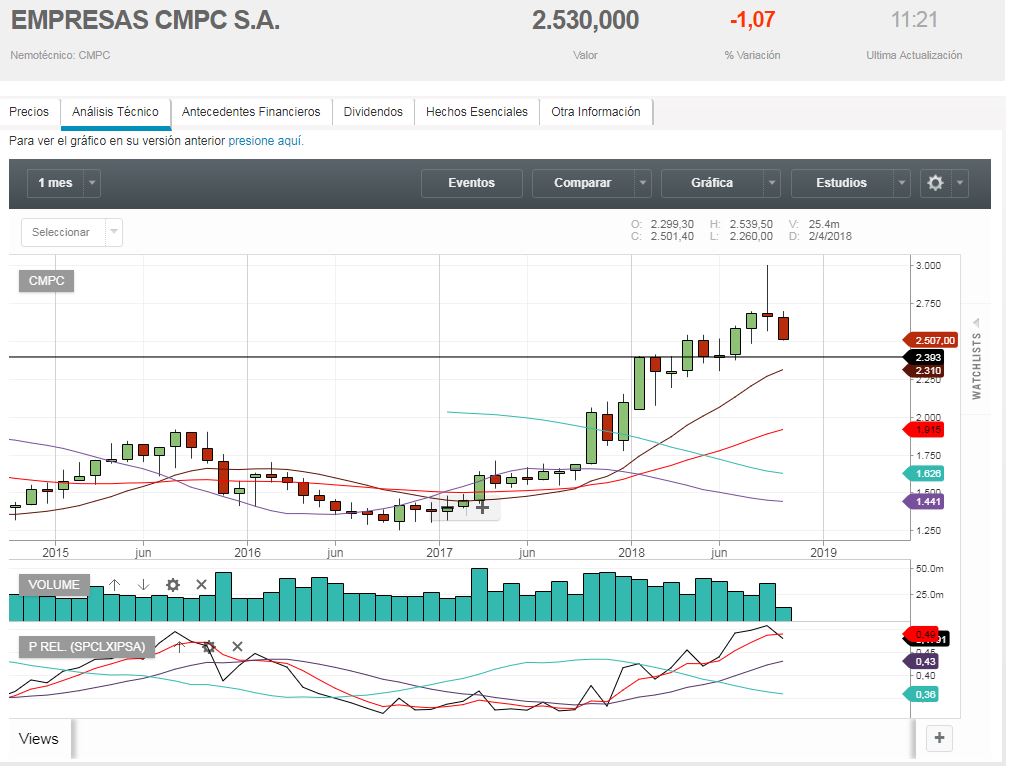Switch to the Precios tab
The image size is (1009, 784).
[29, 111]
